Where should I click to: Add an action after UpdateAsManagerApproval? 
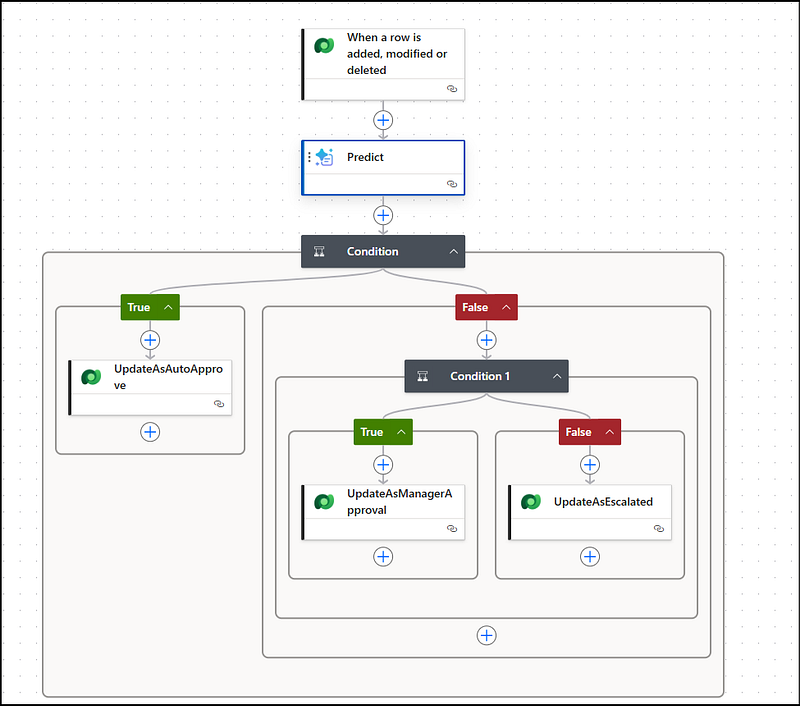pos(383,557)
